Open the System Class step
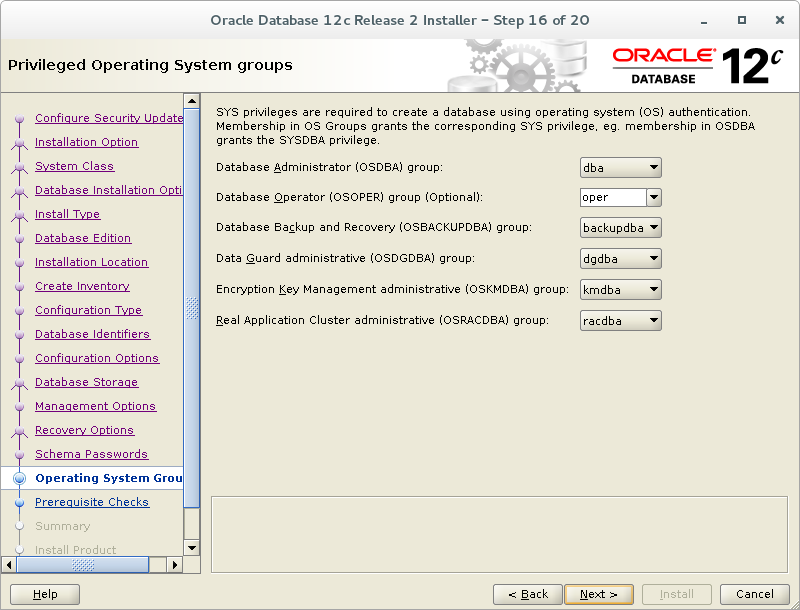The height and width of the screenshot is (610, 800). coord(74,166)
